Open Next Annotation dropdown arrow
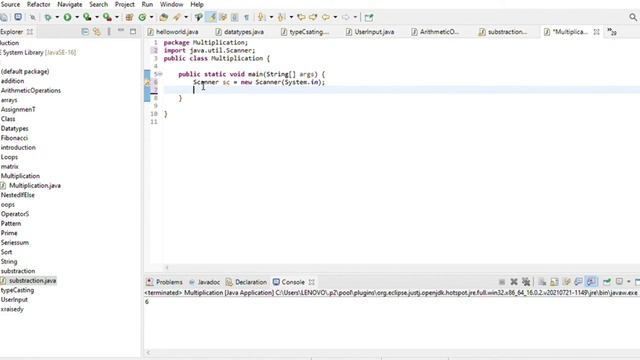The height and width of the screenshot is (360, 640). pos(271,17)
